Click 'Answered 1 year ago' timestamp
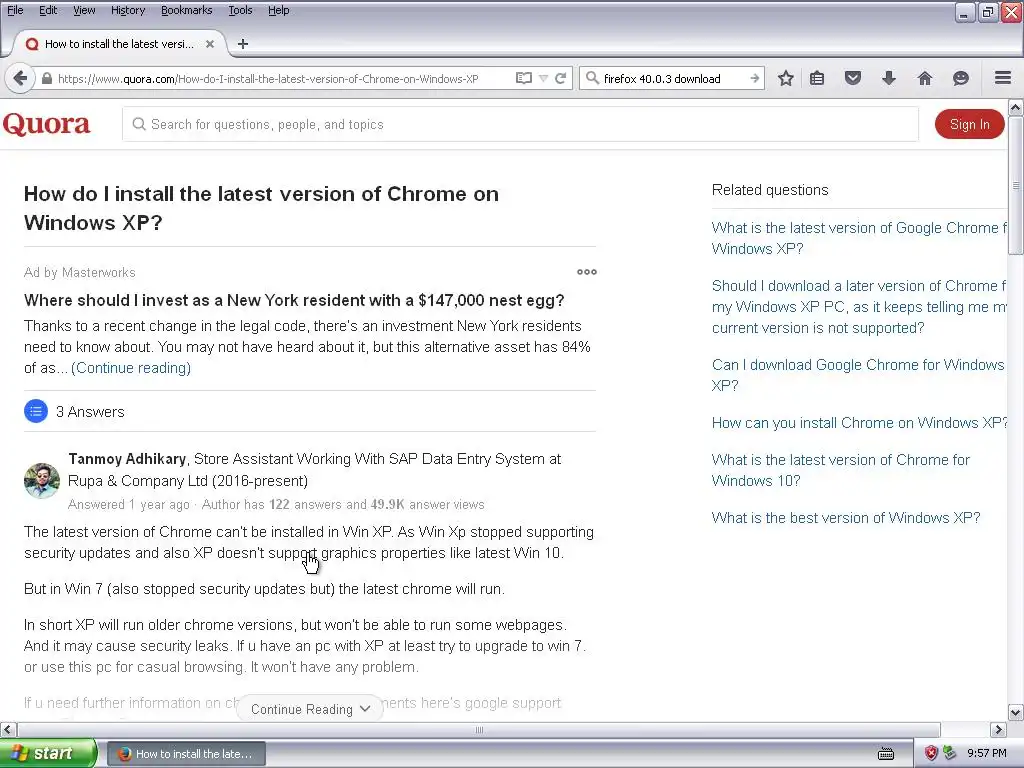Viewport: 1024px width, 768px height. tap(129, 504)
